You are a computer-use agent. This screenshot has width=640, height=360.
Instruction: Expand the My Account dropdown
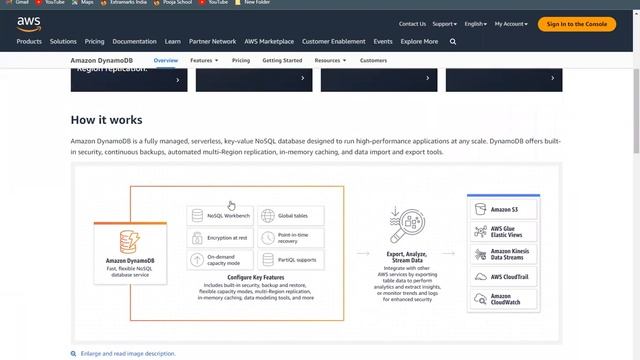point(511,24)
